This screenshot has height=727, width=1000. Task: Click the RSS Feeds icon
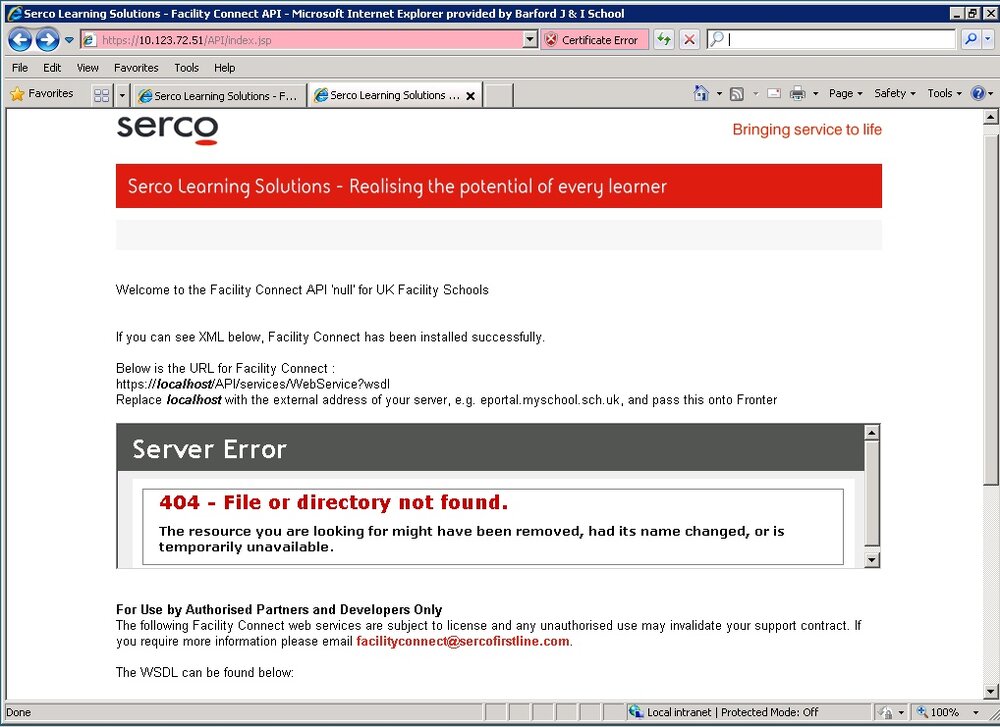[737, 94]
